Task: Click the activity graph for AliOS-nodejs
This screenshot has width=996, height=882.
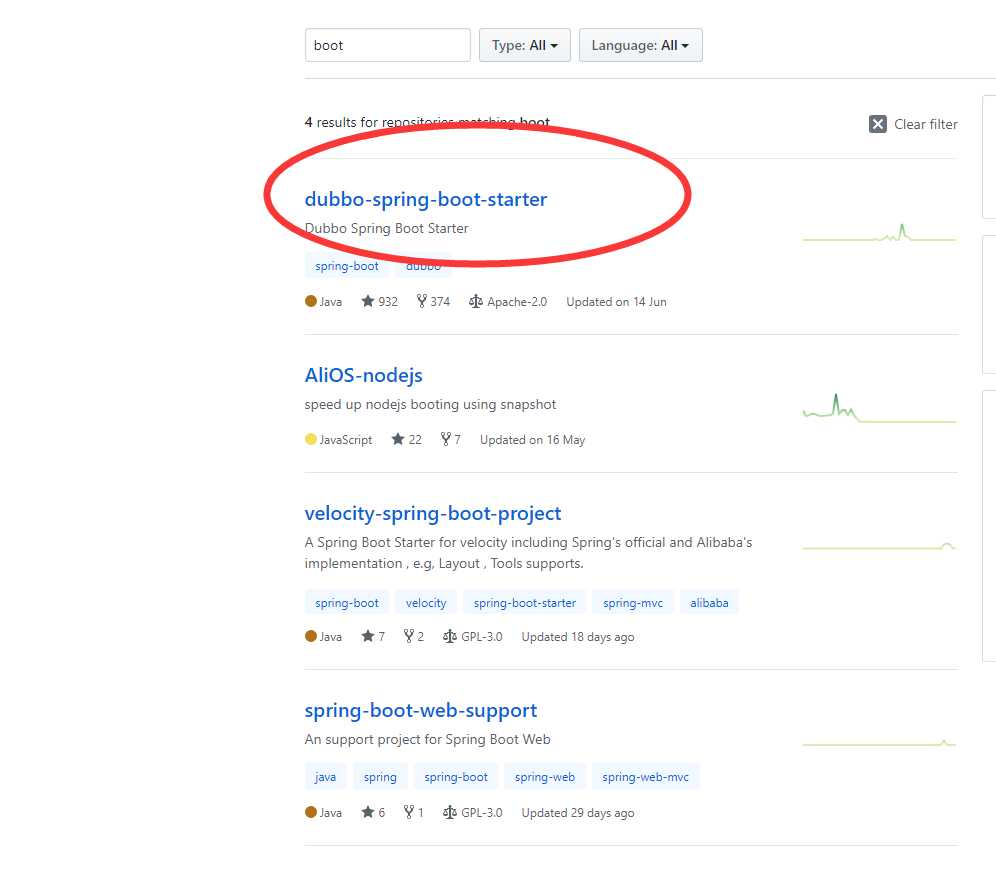Action: pyautogui.click(x=879, y=408)
